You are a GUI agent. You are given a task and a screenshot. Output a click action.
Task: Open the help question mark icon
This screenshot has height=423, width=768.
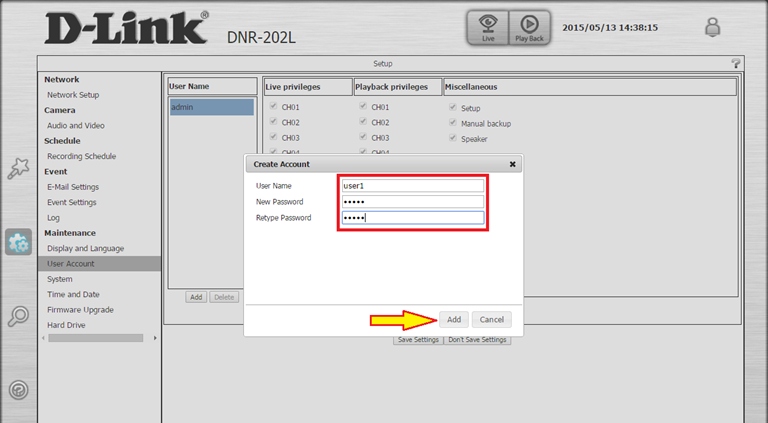tap(736, 63)
